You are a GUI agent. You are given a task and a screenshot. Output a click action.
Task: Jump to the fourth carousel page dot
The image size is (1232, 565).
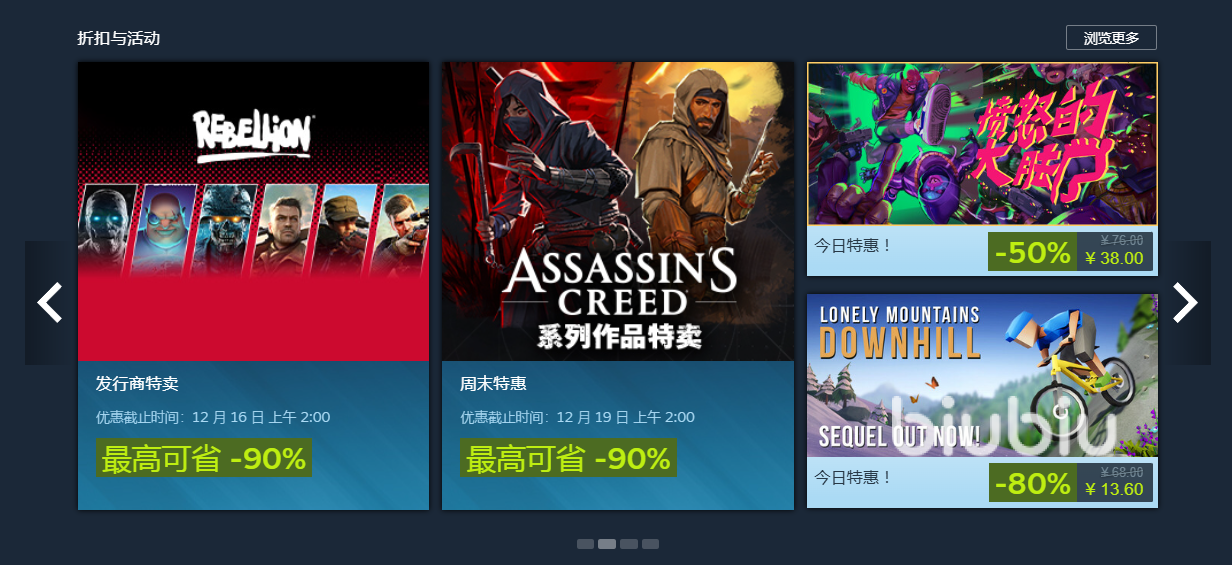pos(651,544)
